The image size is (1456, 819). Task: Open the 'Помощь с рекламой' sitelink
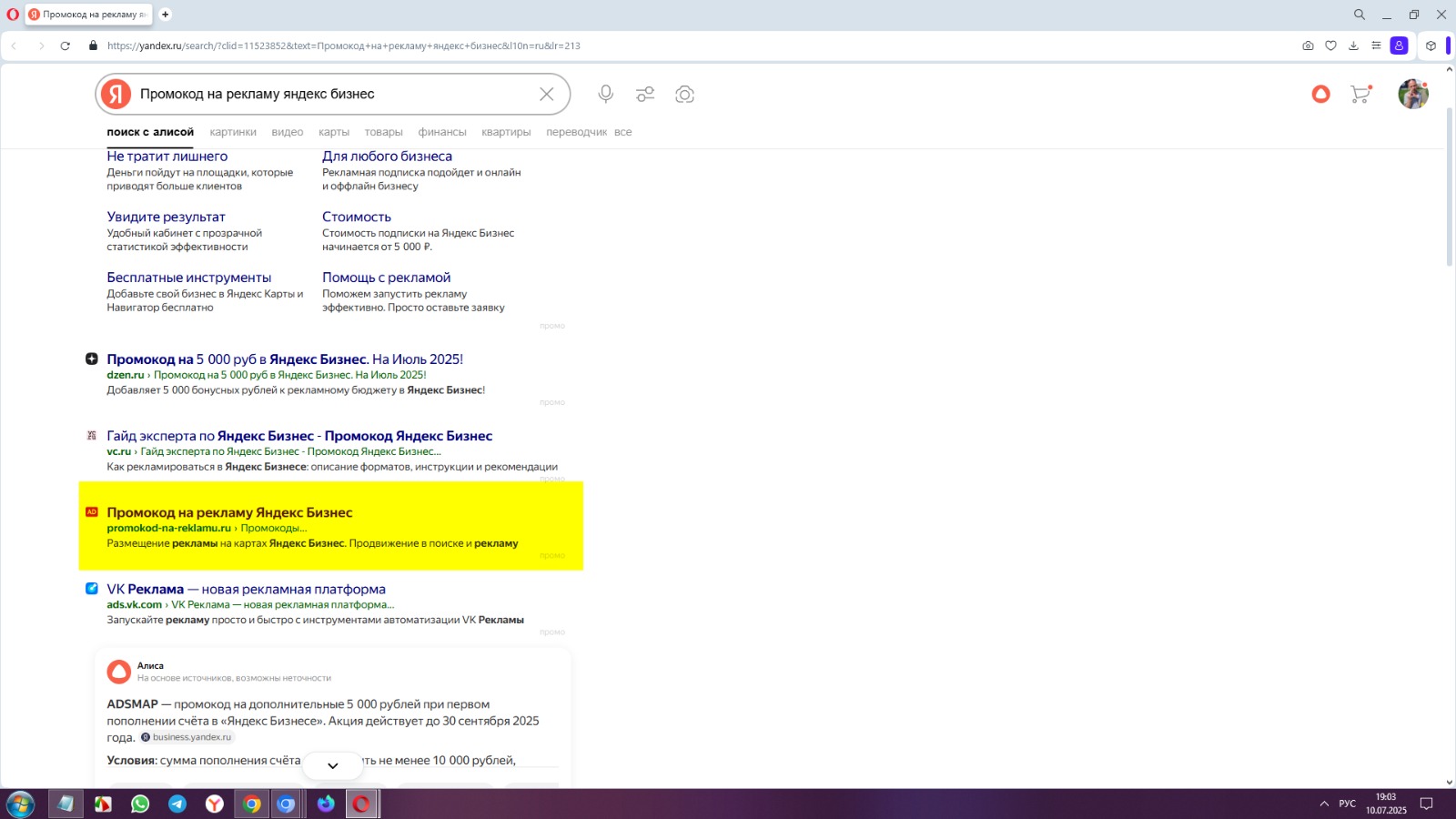coord(386,278)
